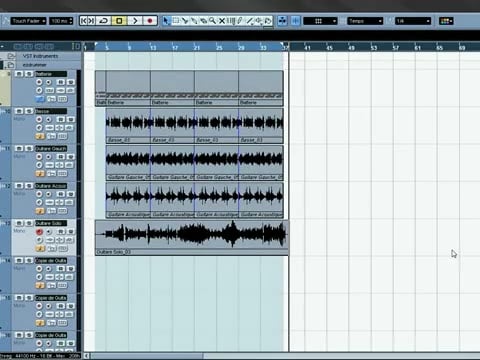Solo the Basse track

pos(29,111)
